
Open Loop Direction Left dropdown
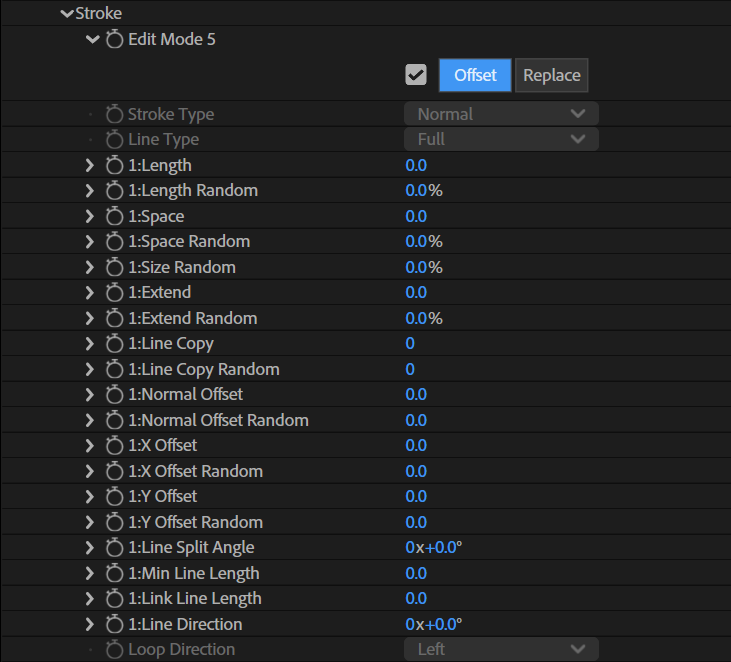(501, 649)
